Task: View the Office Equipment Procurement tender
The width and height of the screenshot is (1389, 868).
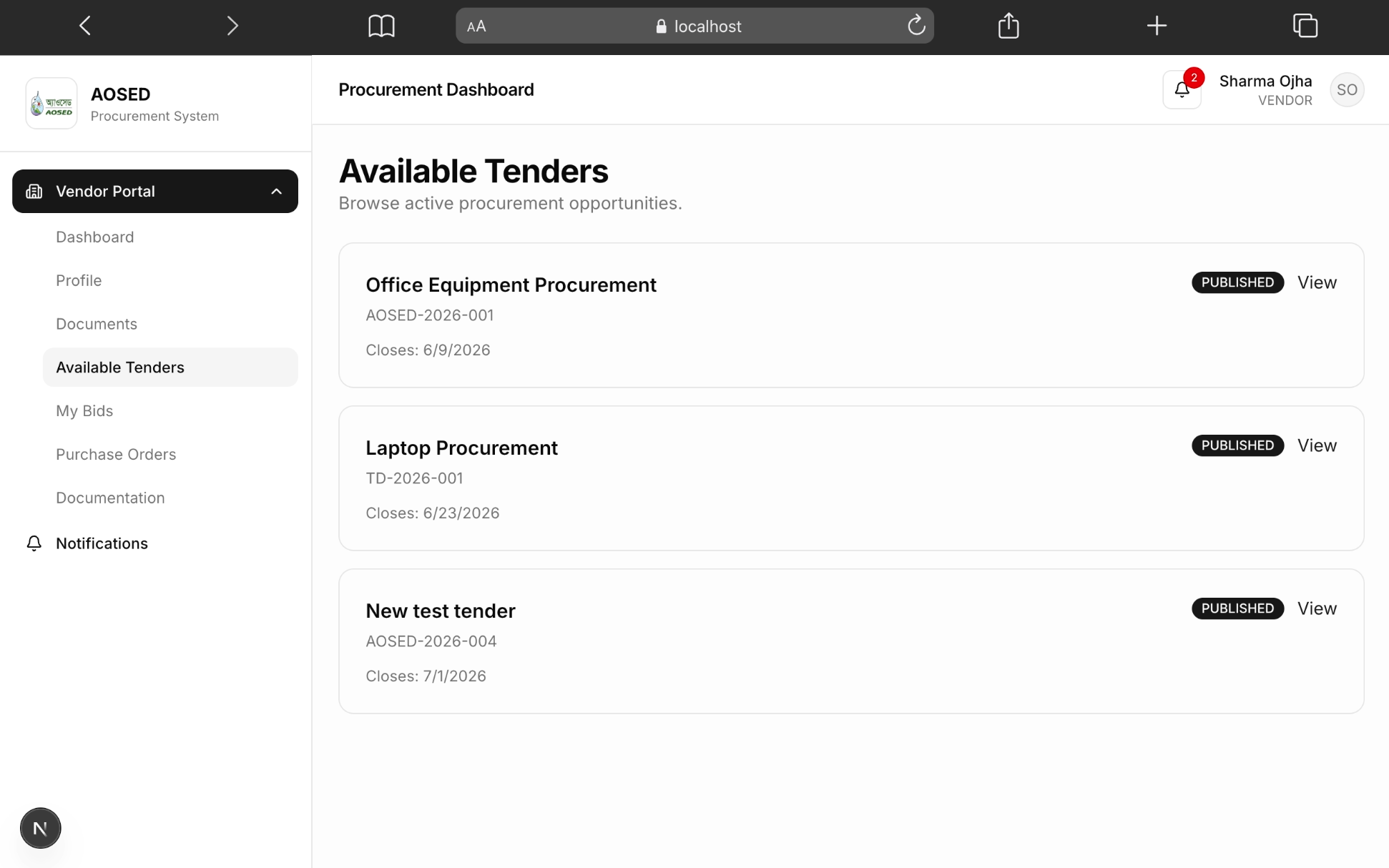Action: click(1317, 283)
